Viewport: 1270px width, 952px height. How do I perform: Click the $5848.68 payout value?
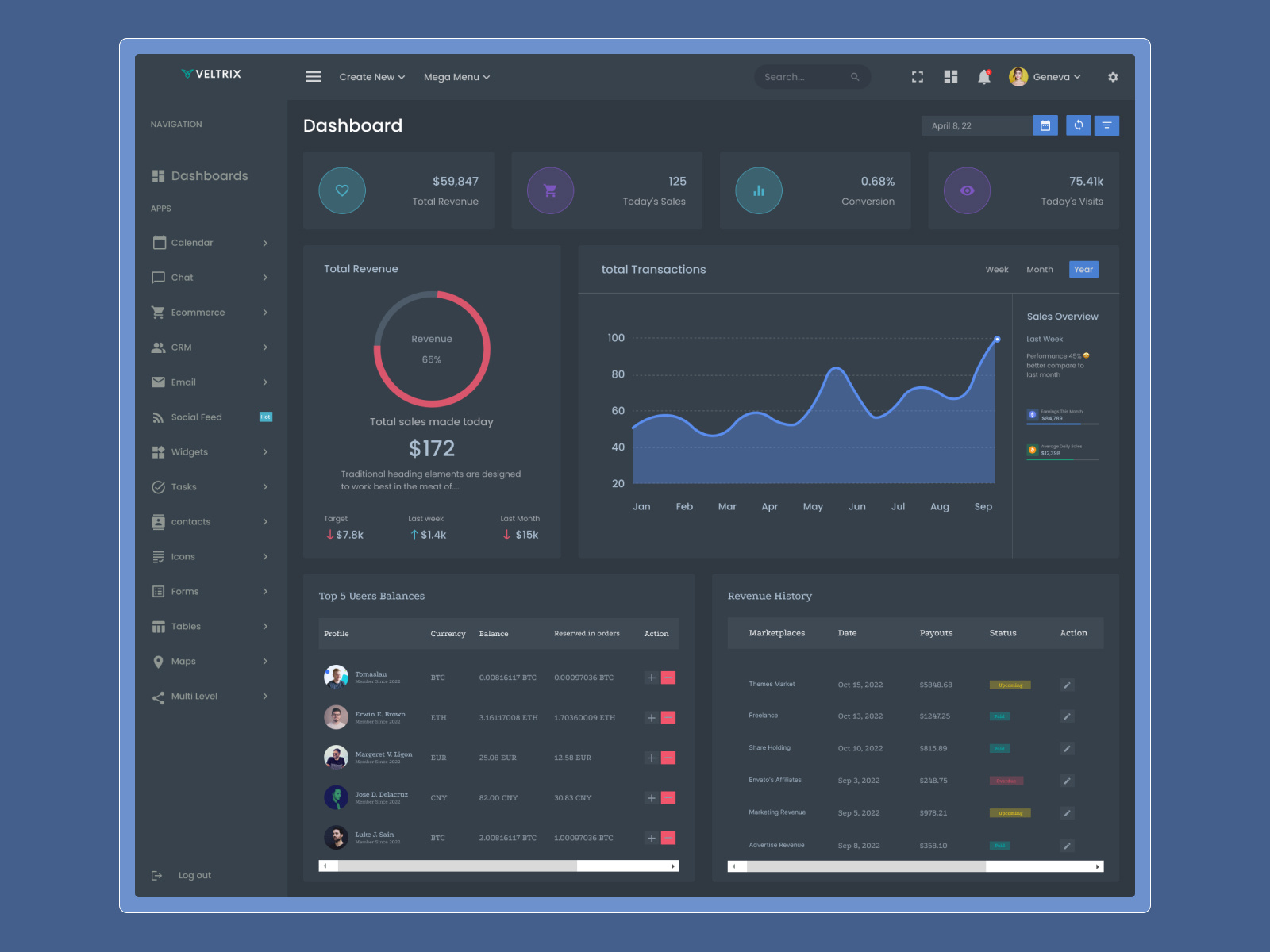(x=936, y=685)
